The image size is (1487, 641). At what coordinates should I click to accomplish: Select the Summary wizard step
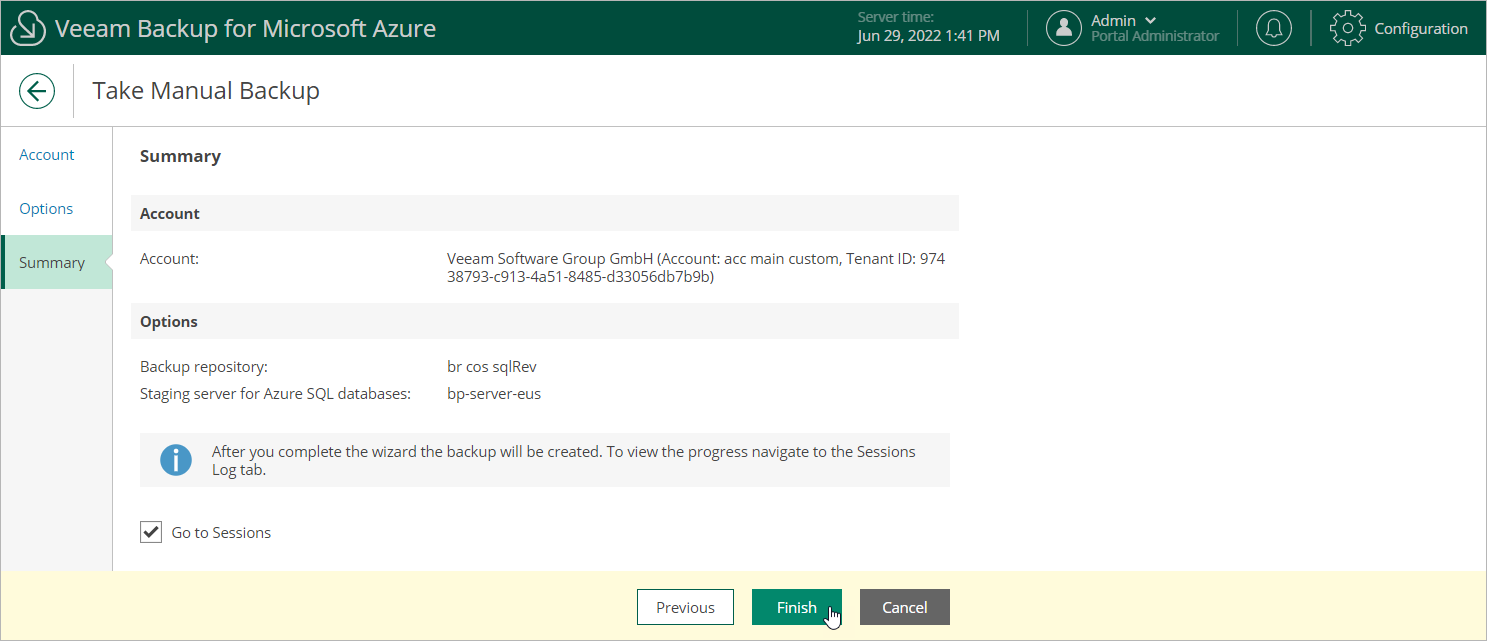(57, 262)
